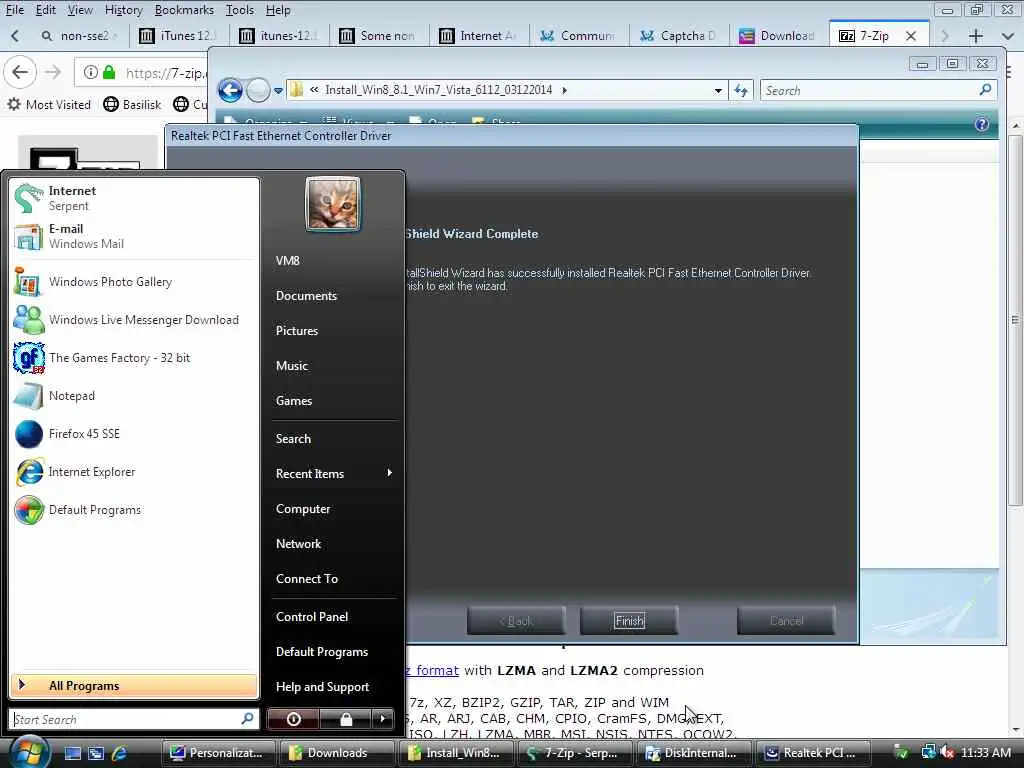
Task: Open Notepad from Start menu
Action: [x=134, y=396]
